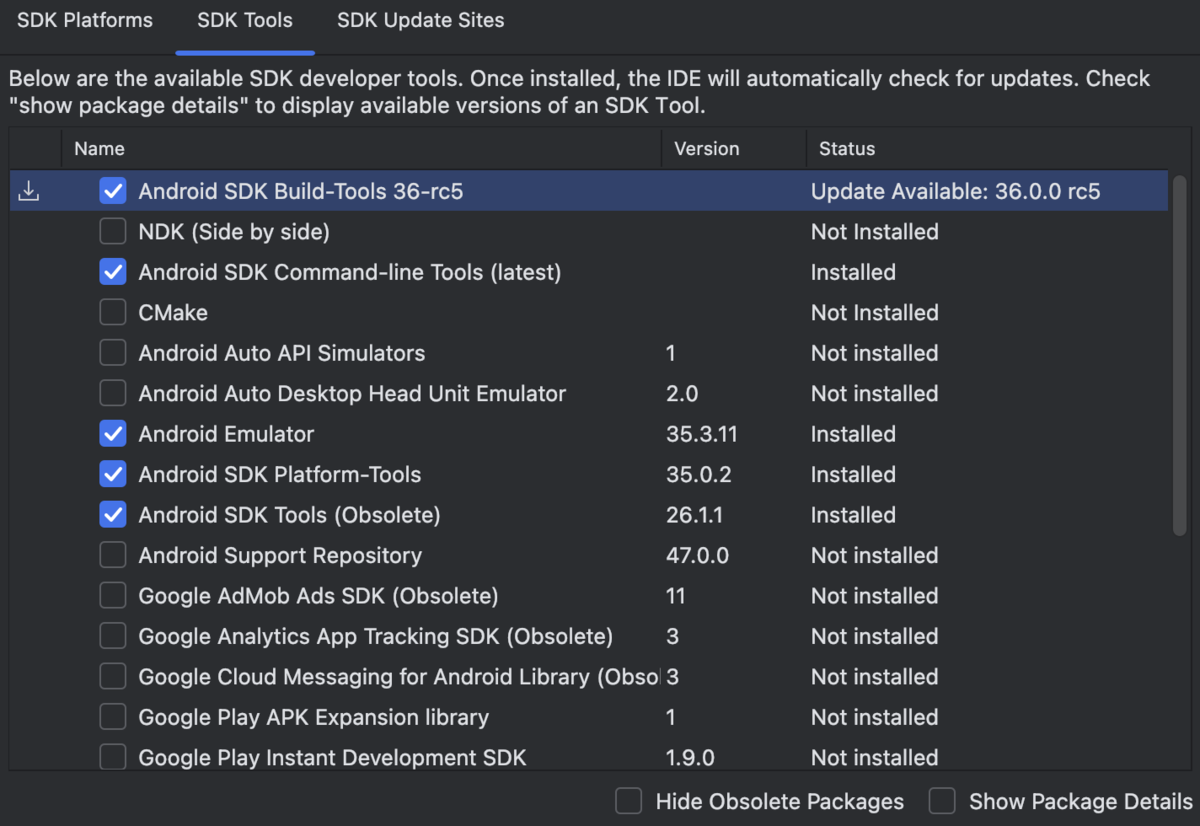Uncheck Android SDK Platform-Tools
Viewport: 1200px width, 826px height.
(x=113, y=475)
